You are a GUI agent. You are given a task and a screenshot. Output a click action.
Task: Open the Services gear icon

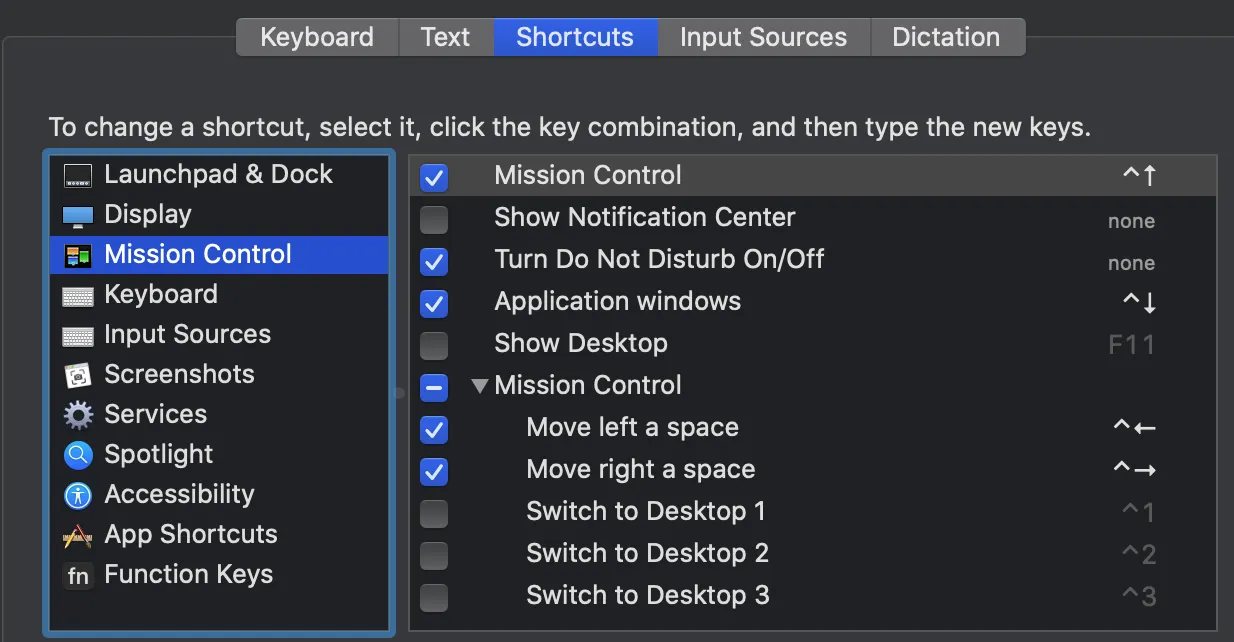coord(78,415)
